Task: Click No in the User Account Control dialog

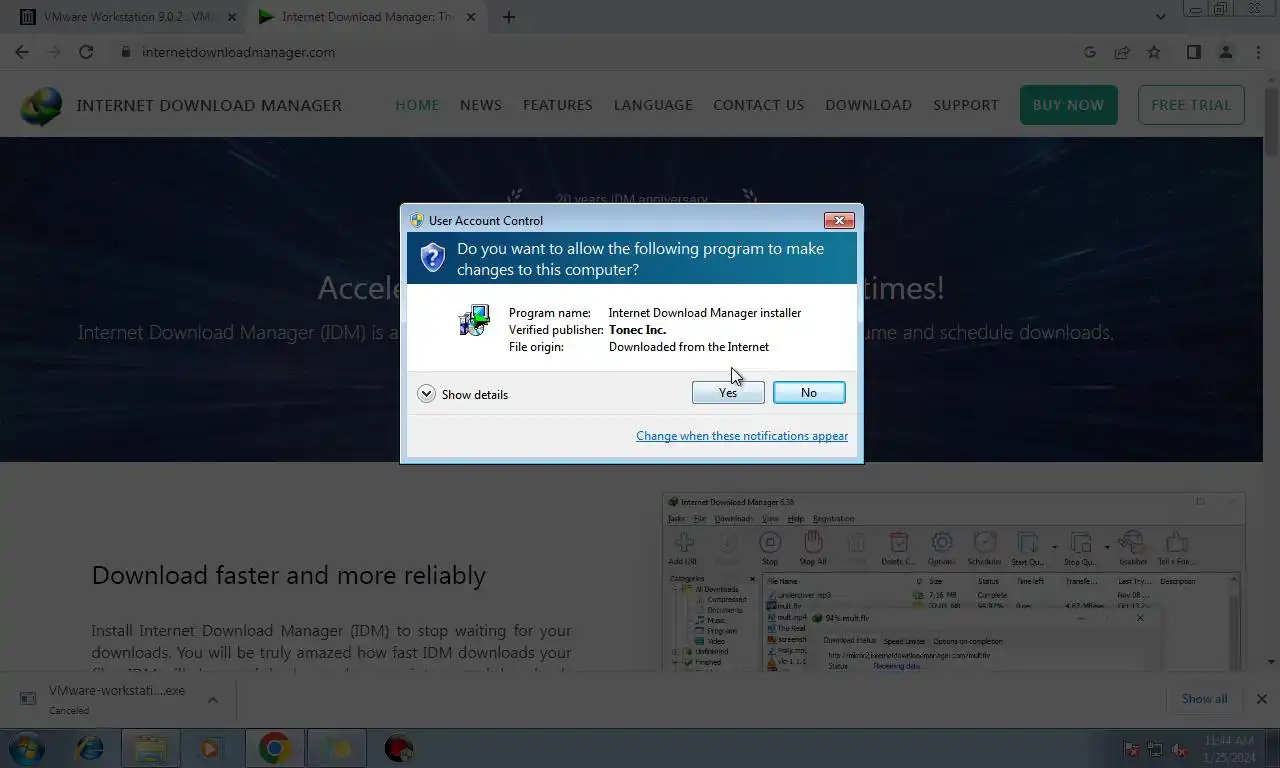Action: (809, 393)
